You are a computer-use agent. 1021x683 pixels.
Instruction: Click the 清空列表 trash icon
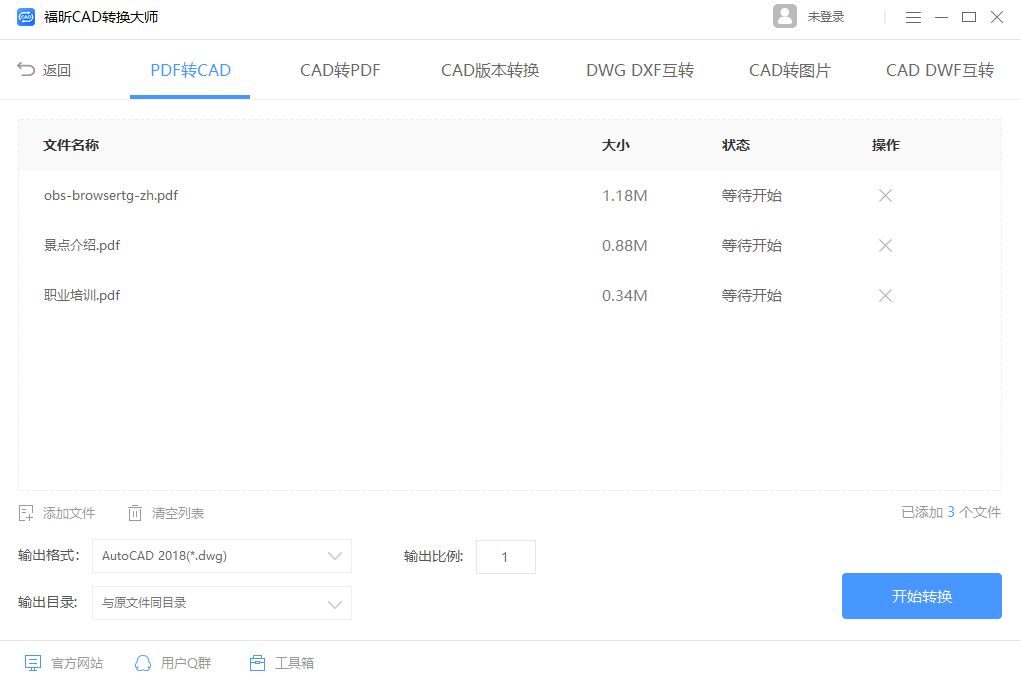point(136,512)
